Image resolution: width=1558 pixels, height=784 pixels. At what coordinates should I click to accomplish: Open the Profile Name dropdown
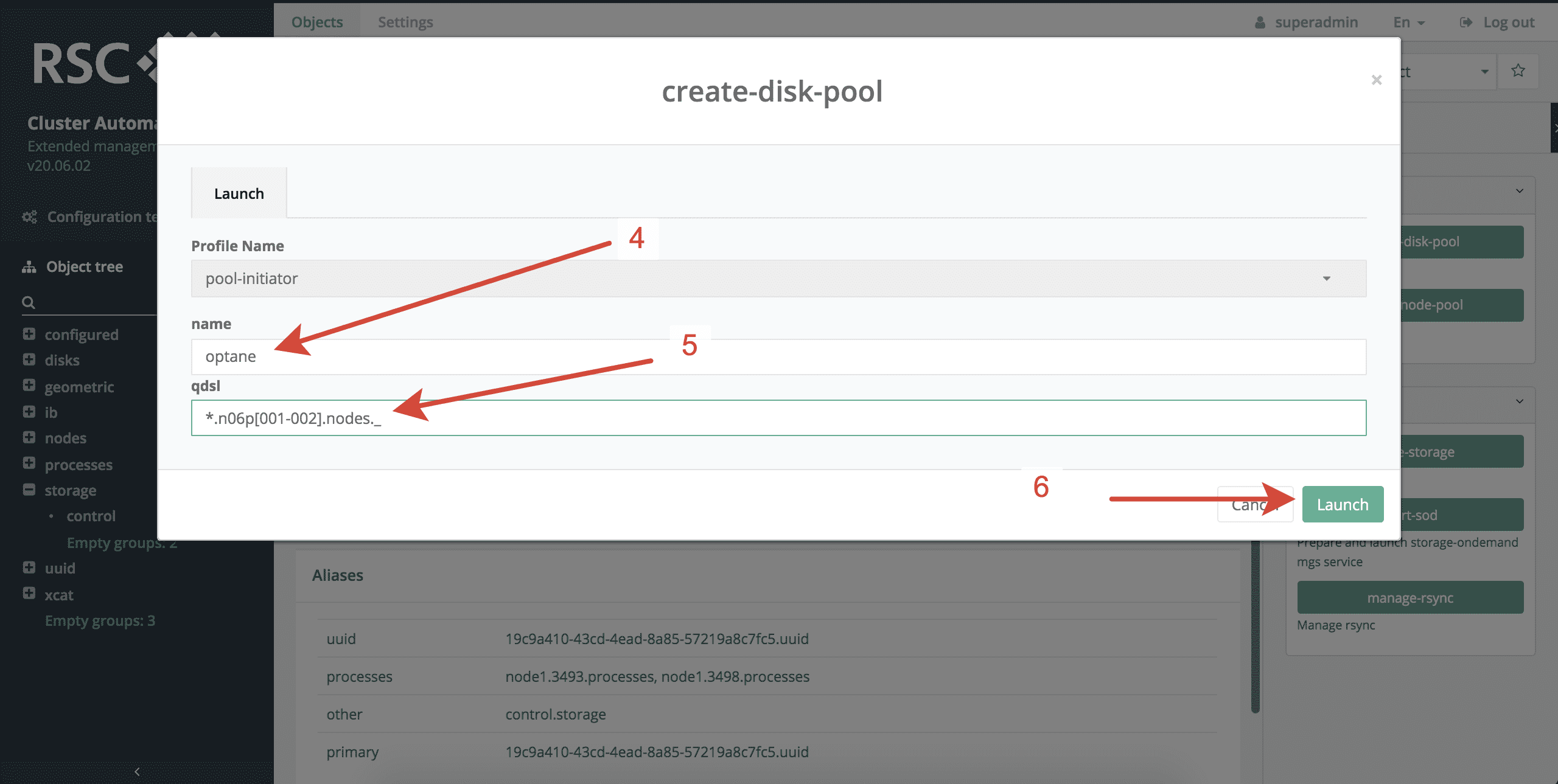778,279
